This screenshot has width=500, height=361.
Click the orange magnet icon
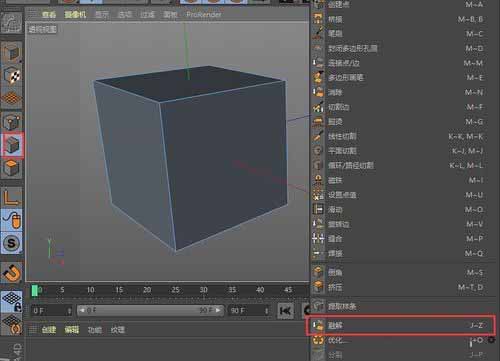point(12,273)
